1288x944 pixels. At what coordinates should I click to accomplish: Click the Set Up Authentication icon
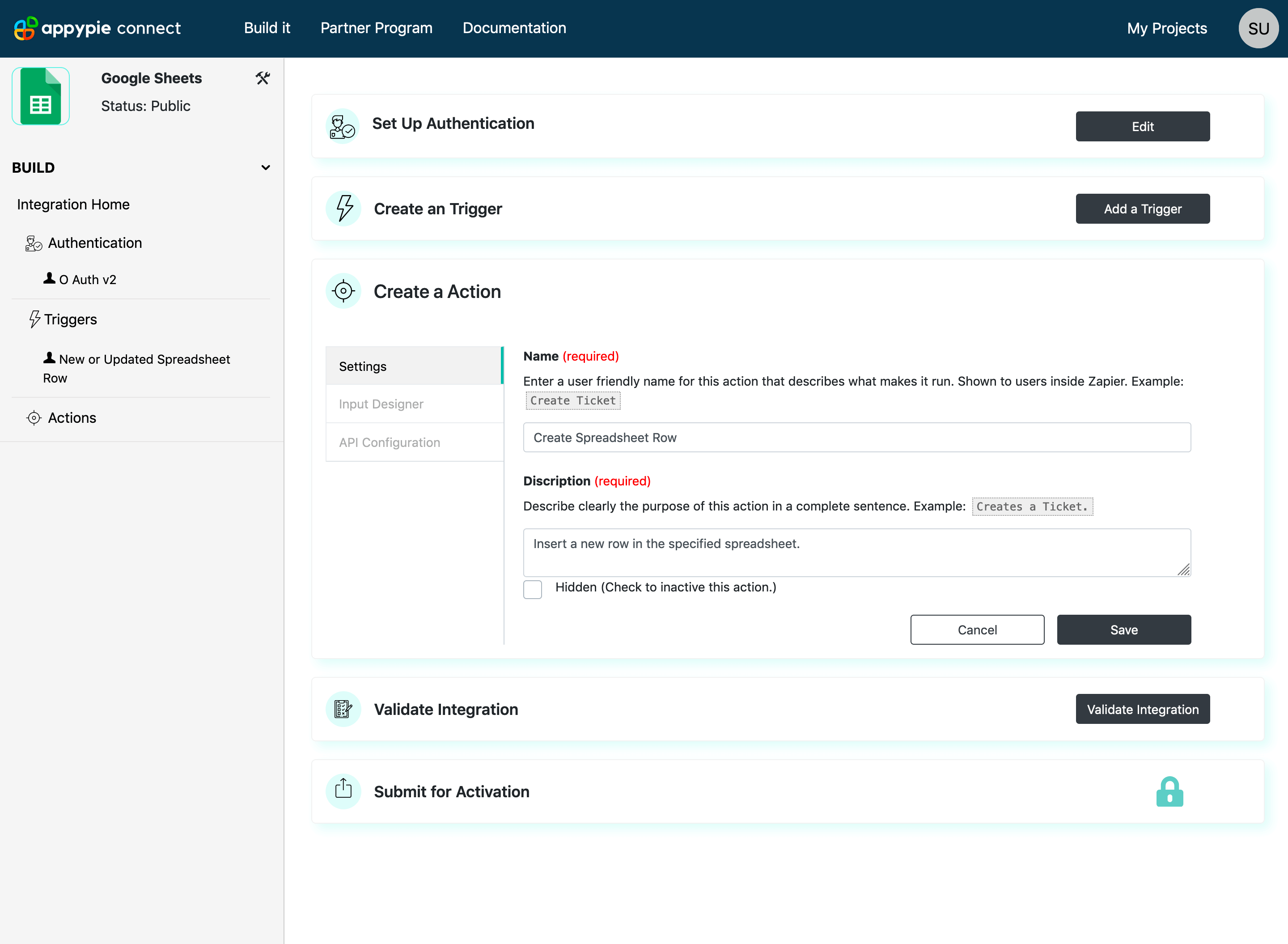[x=343, y=126]
